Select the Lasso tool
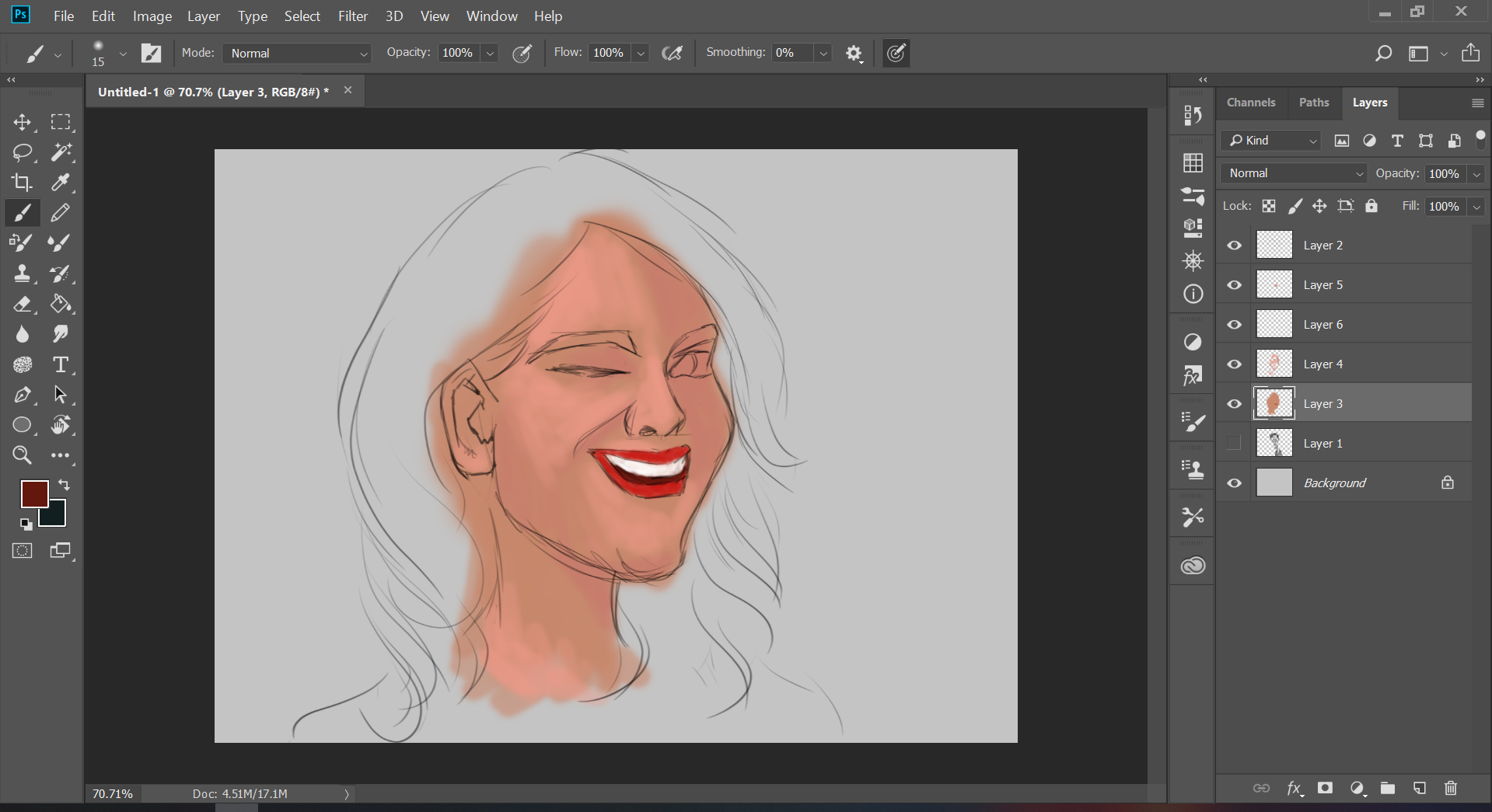Viewport: 1492px width, 812px height. (x=22, y=152)
